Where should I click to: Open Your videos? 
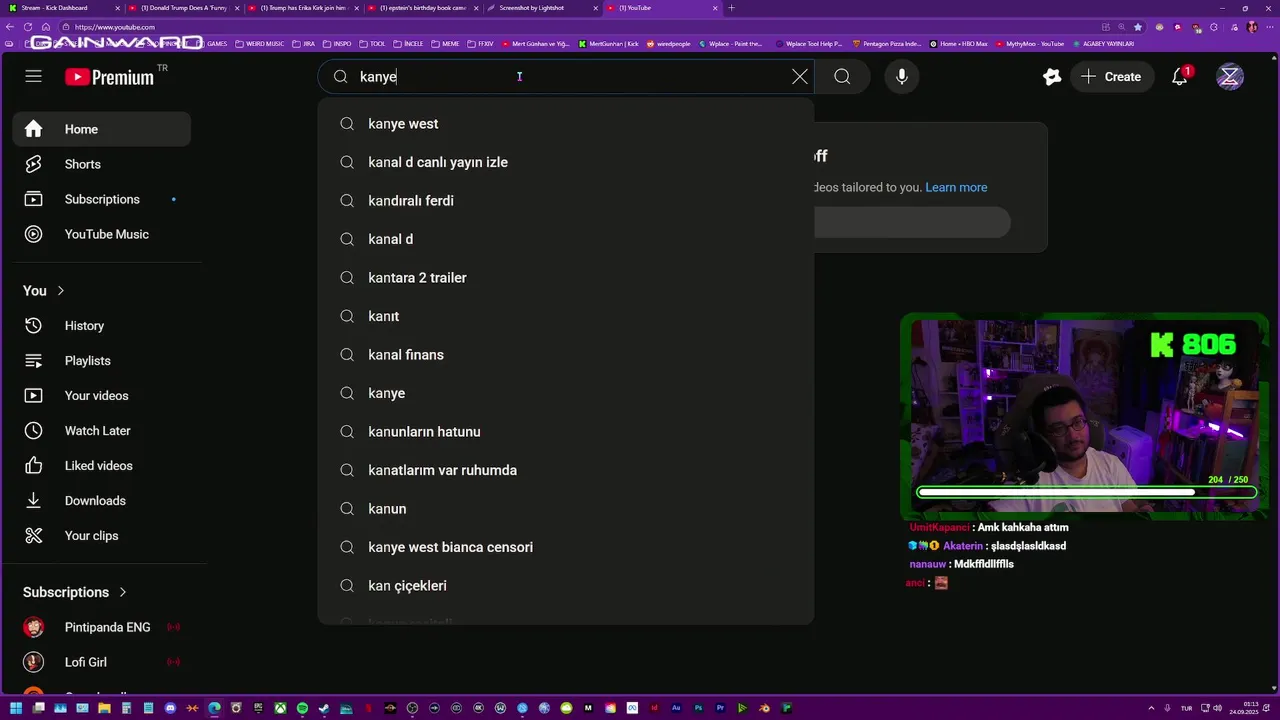pos(101,395)
